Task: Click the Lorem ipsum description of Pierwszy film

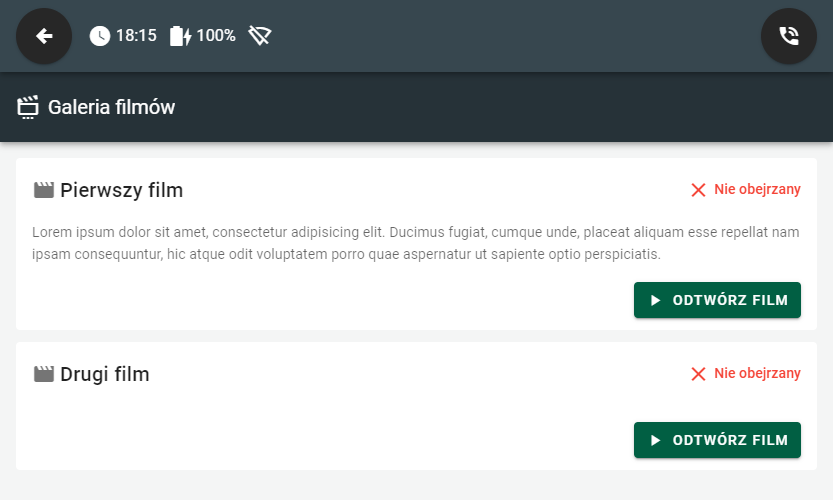Action: (x=416, y=243)
